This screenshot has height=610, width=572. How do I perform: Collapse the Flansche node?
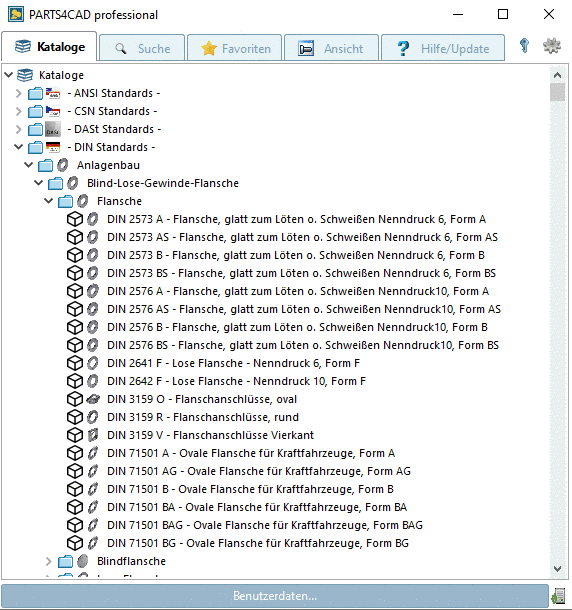tap(49, 201)
